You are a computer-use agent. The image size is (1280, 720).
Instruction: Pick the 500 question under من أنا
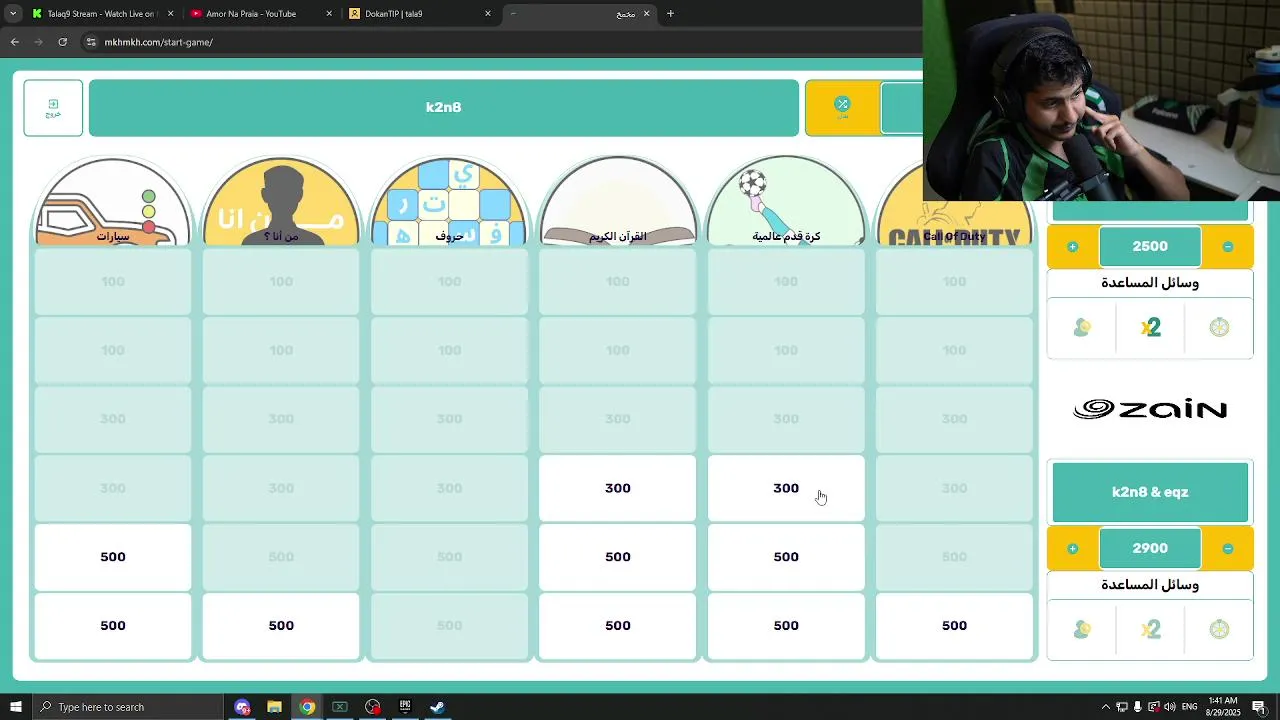281,626
